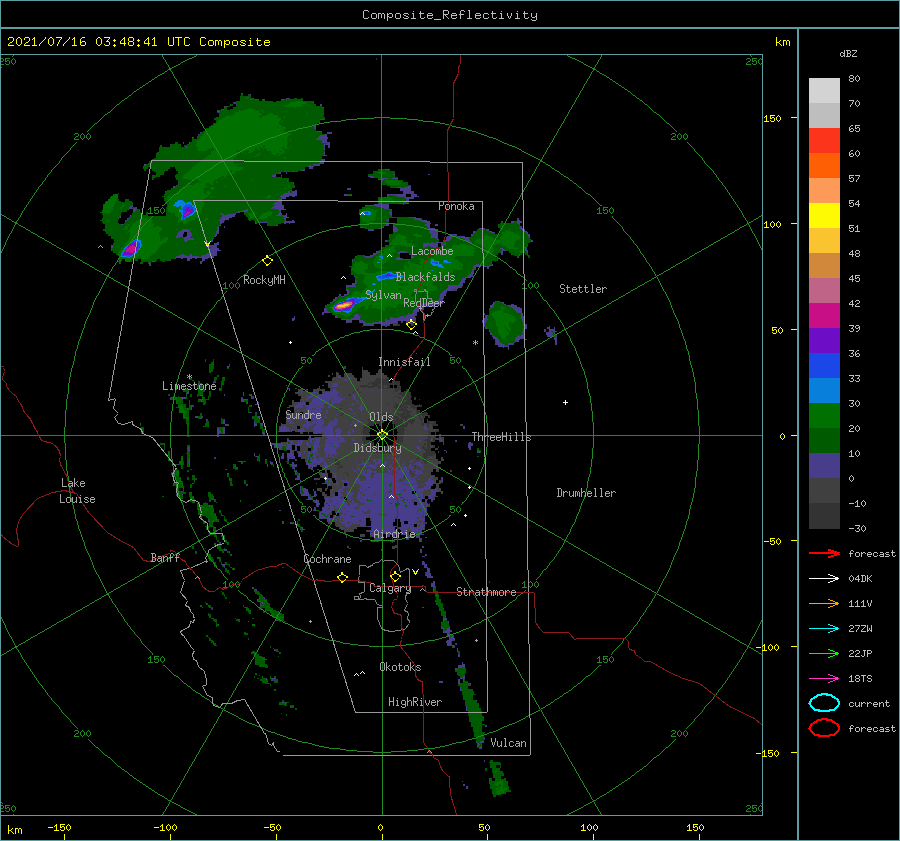Click the RockyMH label
The image size is (900, 841).
point(264,280)
